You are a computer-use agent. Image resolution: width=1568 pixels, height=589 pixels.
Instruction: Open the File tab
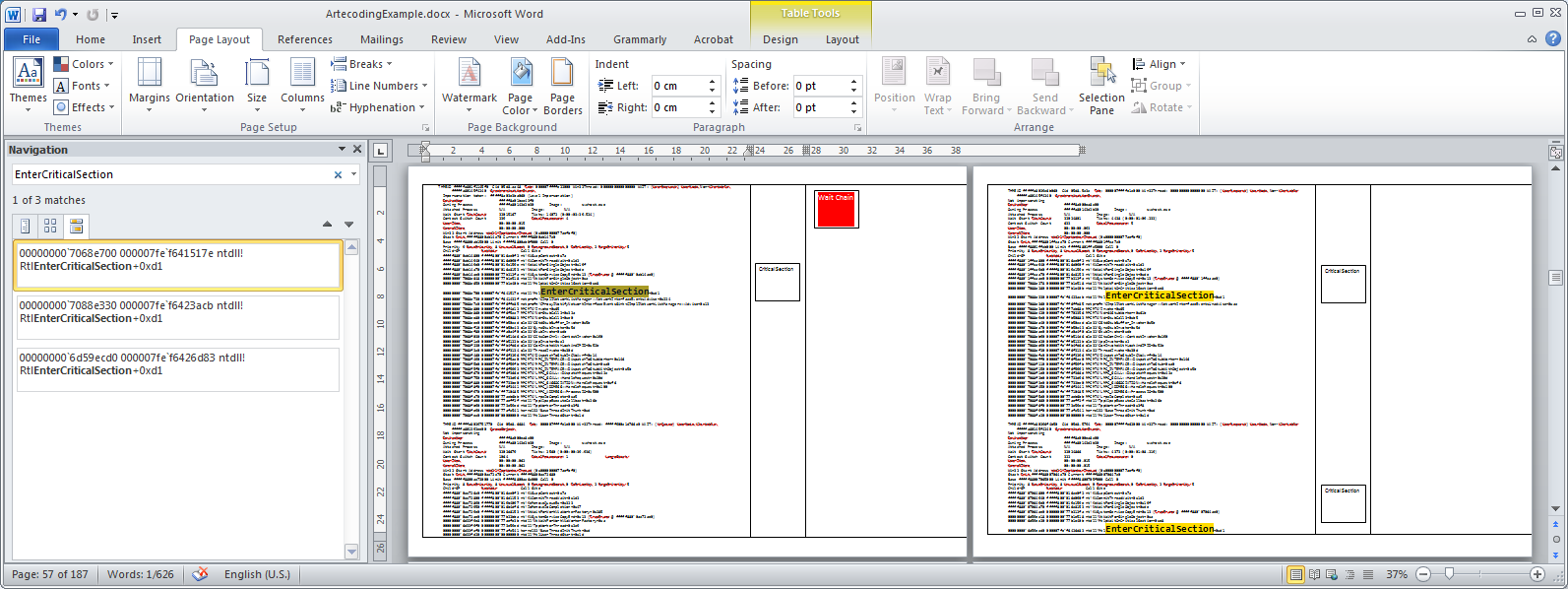tap(31, 39)
